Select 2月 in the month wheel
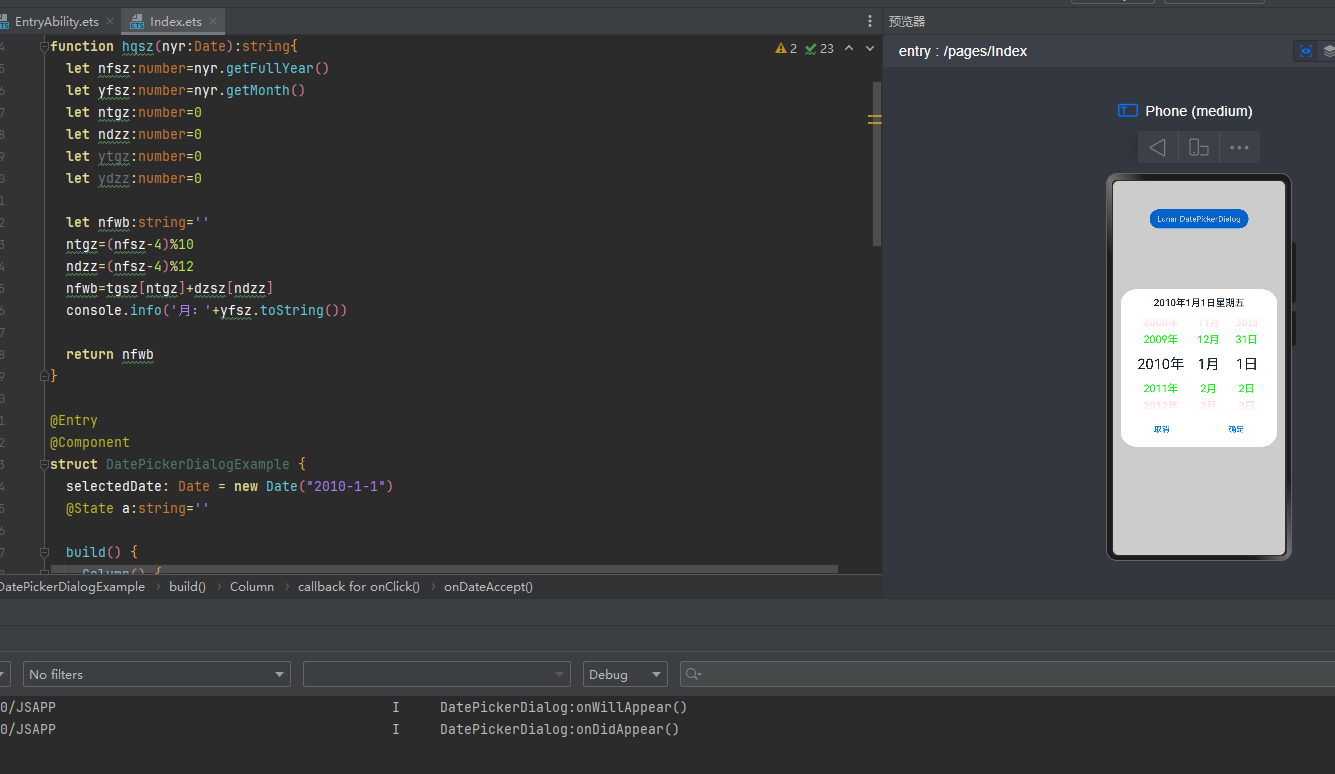 [1209, 388]
